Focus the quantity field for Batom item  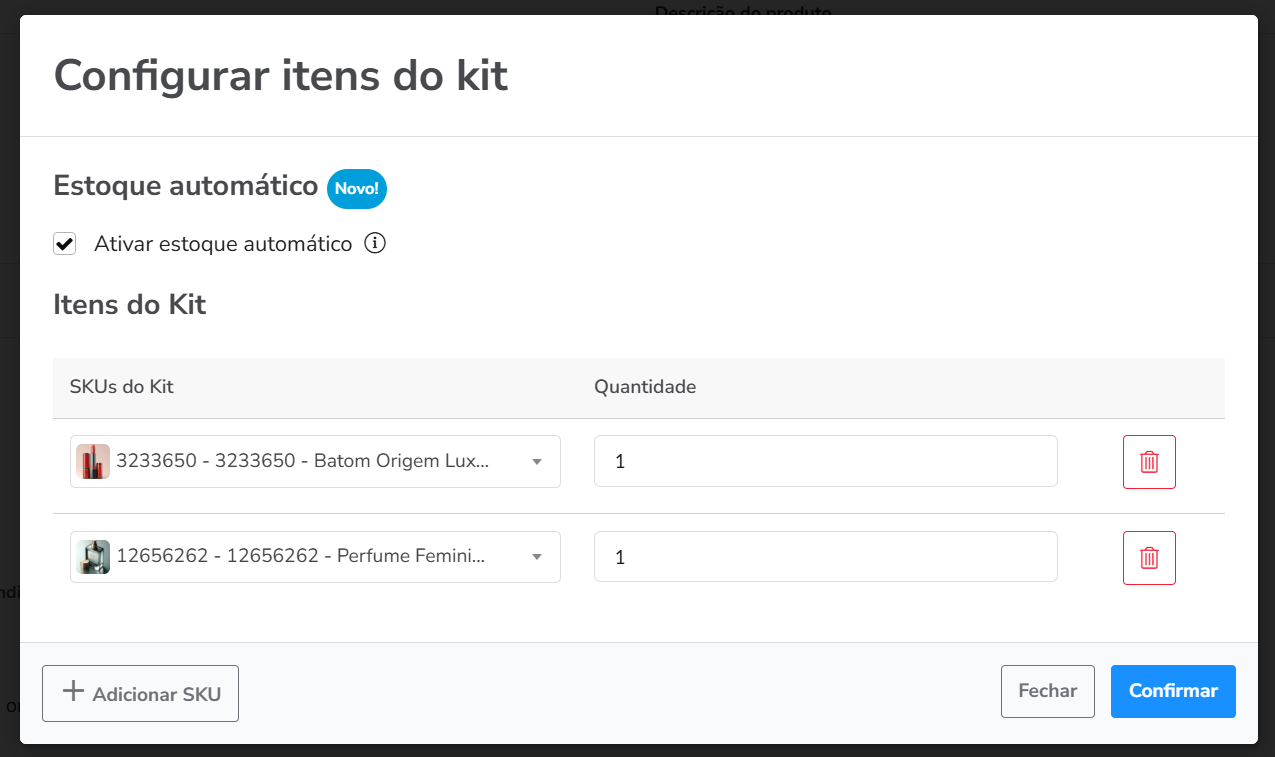(825, 461)
